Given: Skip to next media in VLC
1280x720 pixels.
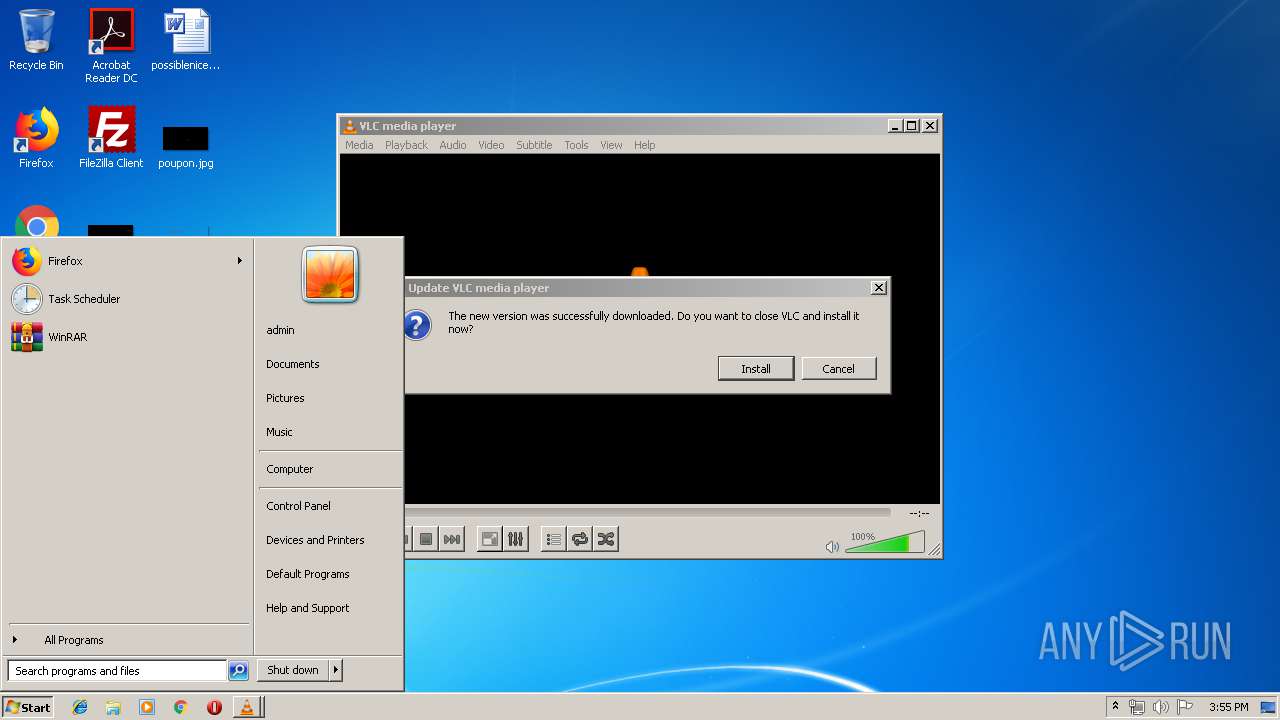Looking at the screenshot, I should coord(452,539).
